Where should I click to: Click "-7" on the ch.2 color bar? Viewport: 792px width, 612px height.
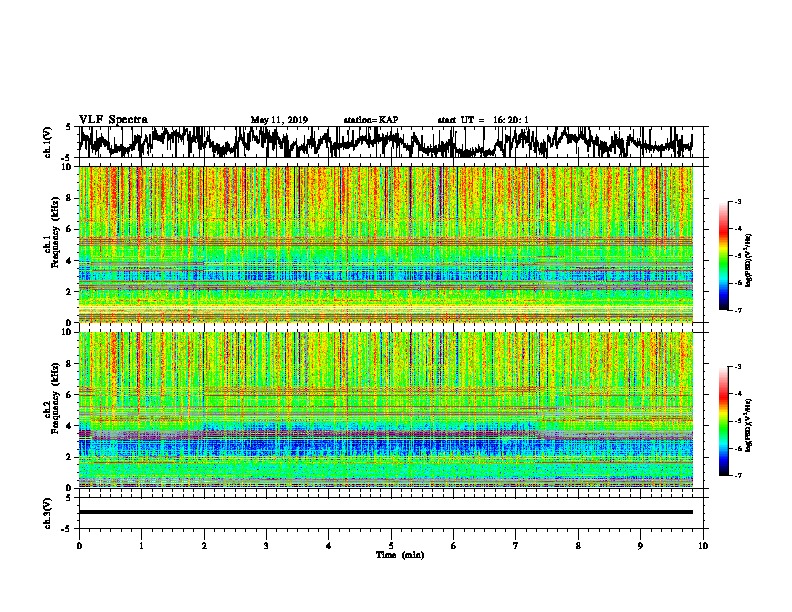click(x=737, y=475)
